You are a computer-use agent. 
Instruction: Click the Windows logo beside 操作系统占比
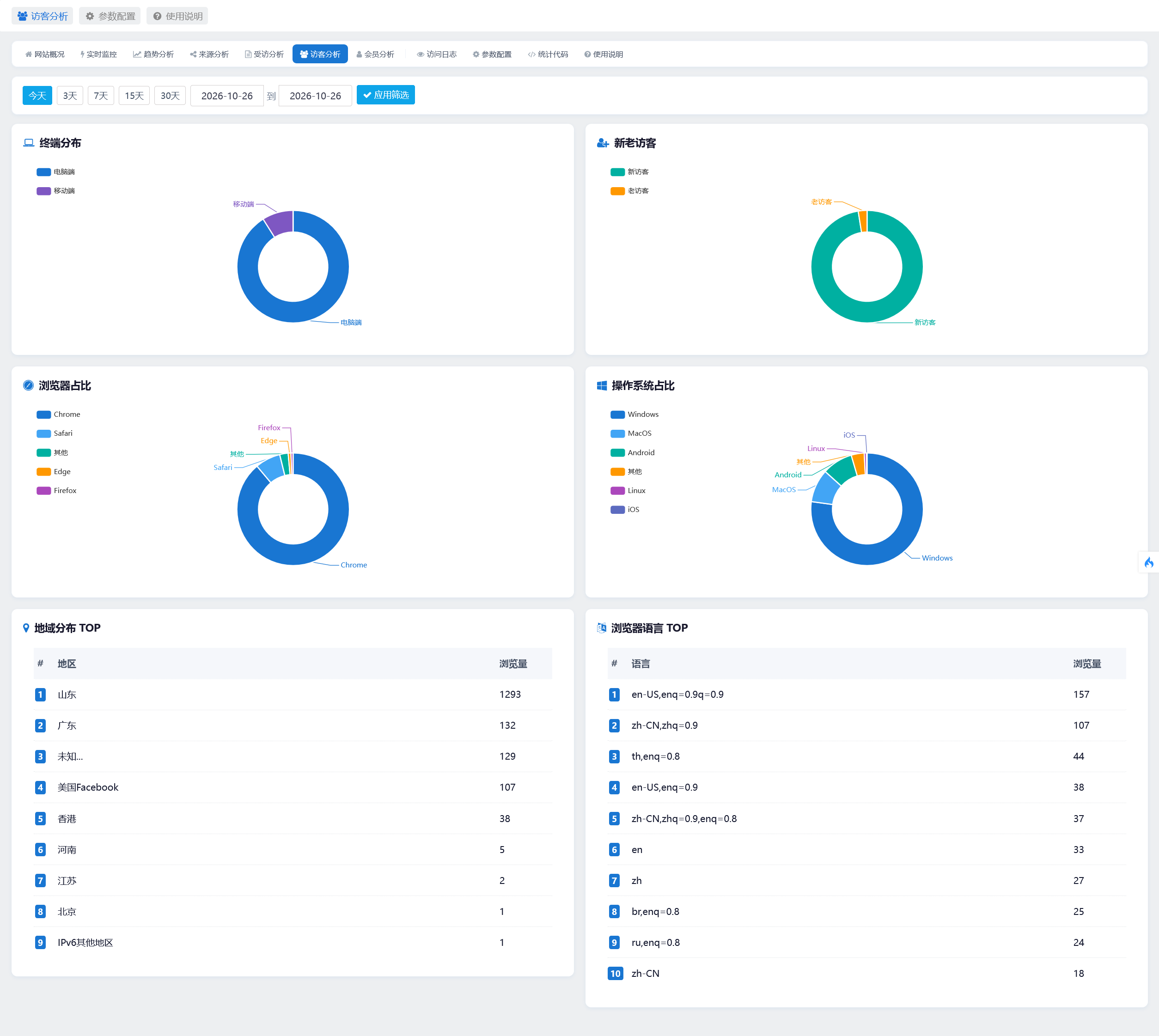tap(602, 385)
